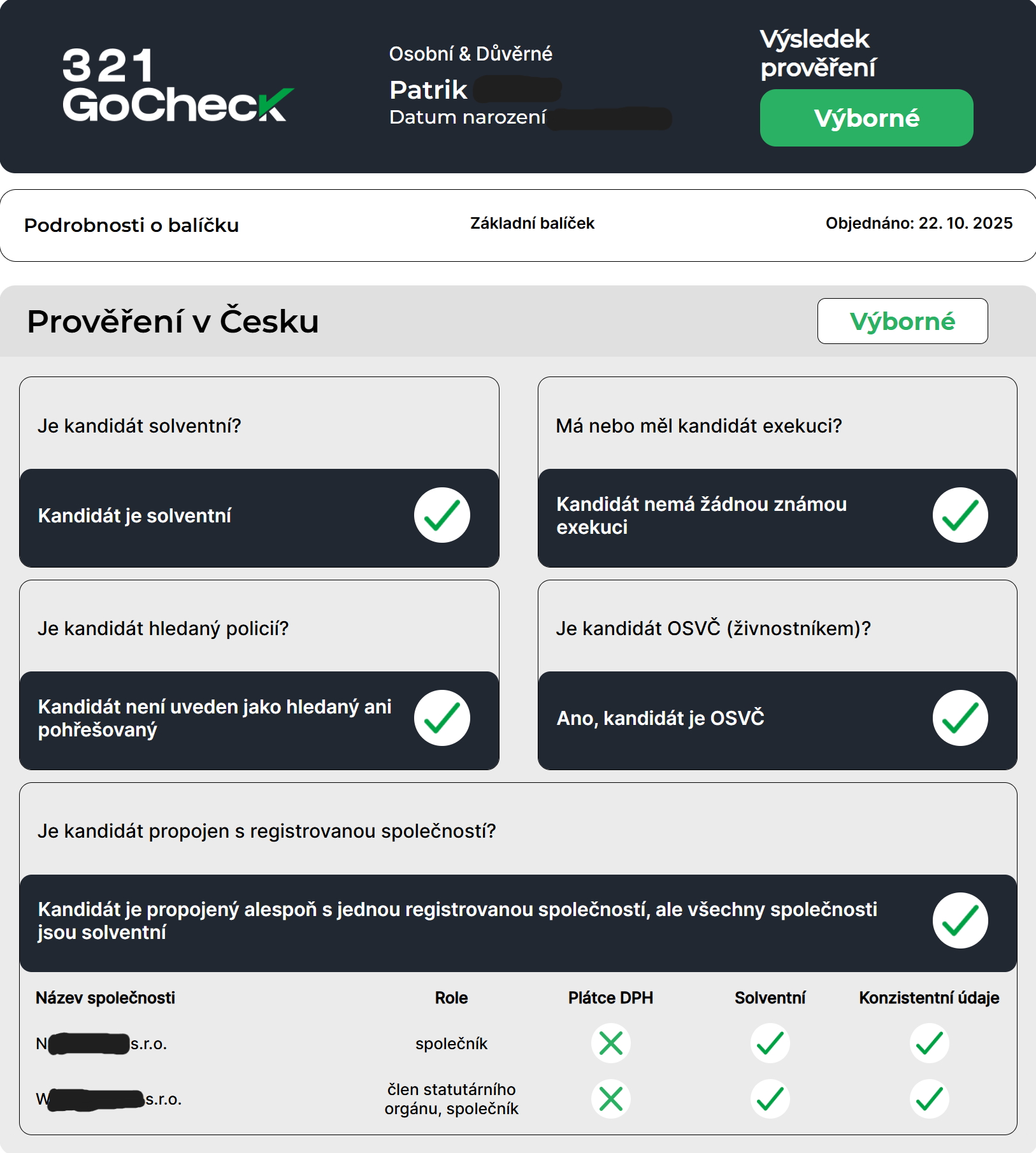Screen dimensions: 1036x1153
Task: Click Konzistentní údaje checkmark in the společník row
Action: 929,1043
